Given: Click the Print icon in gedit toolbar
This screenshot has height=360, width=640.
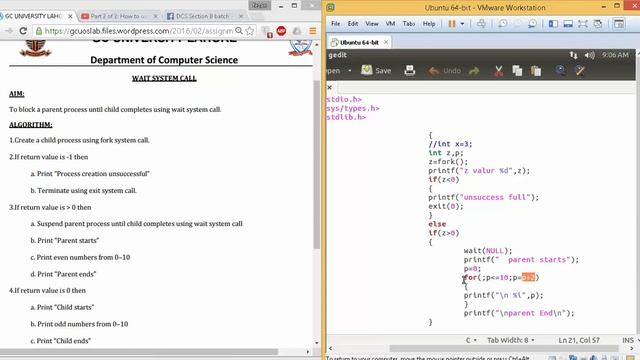Looking at the screenshot, I should tap(409, 71).
